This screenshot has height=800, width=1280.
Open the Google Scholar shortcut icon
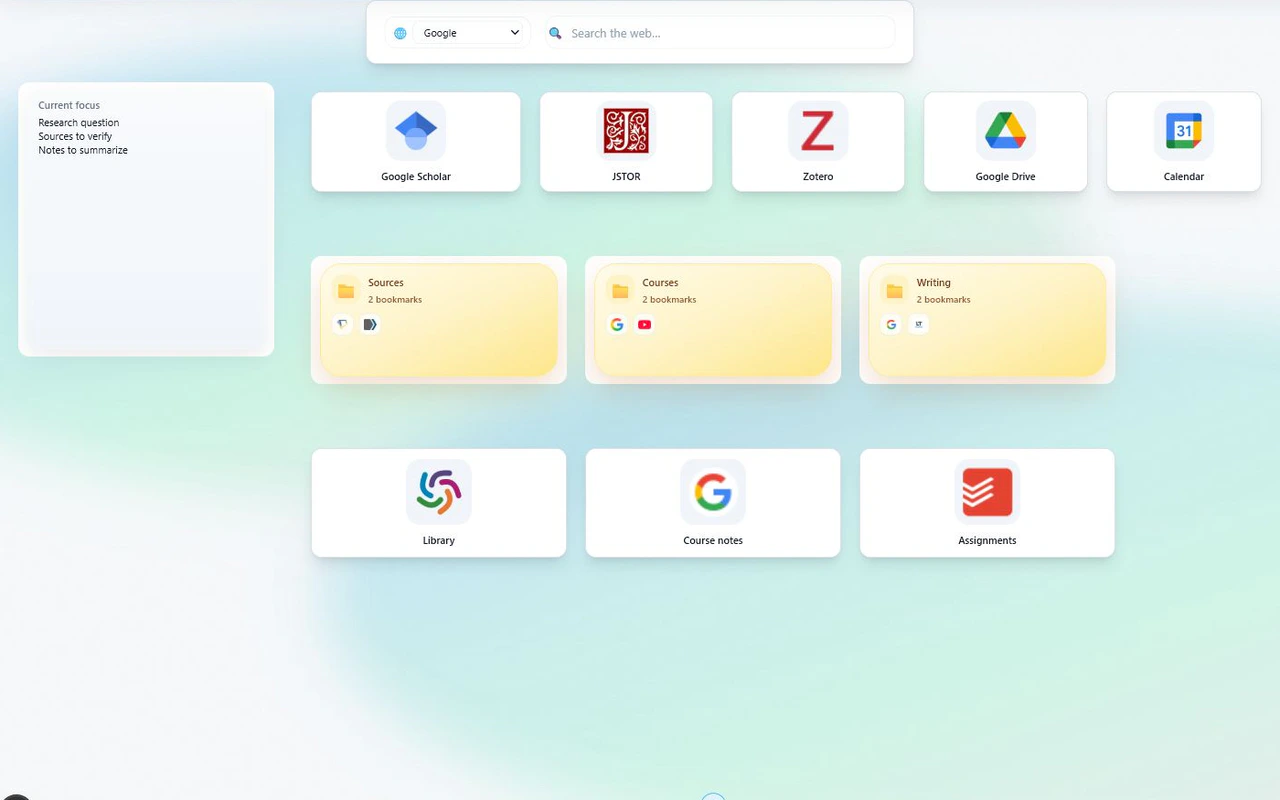pos(416,131)
